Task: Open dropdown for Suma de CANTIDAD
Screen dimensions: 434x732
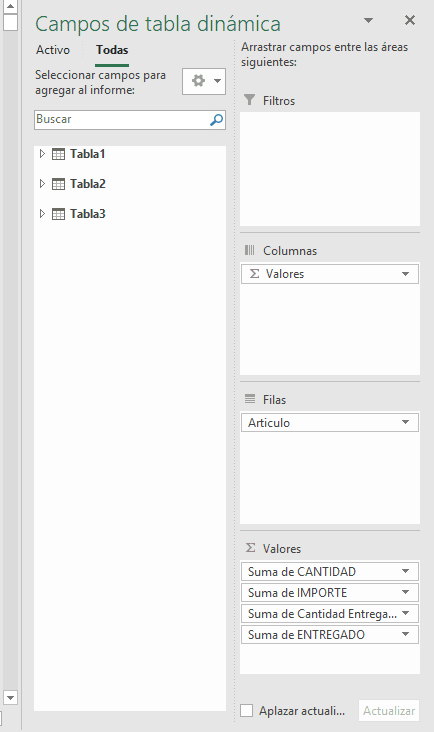Action: (406, 571)
